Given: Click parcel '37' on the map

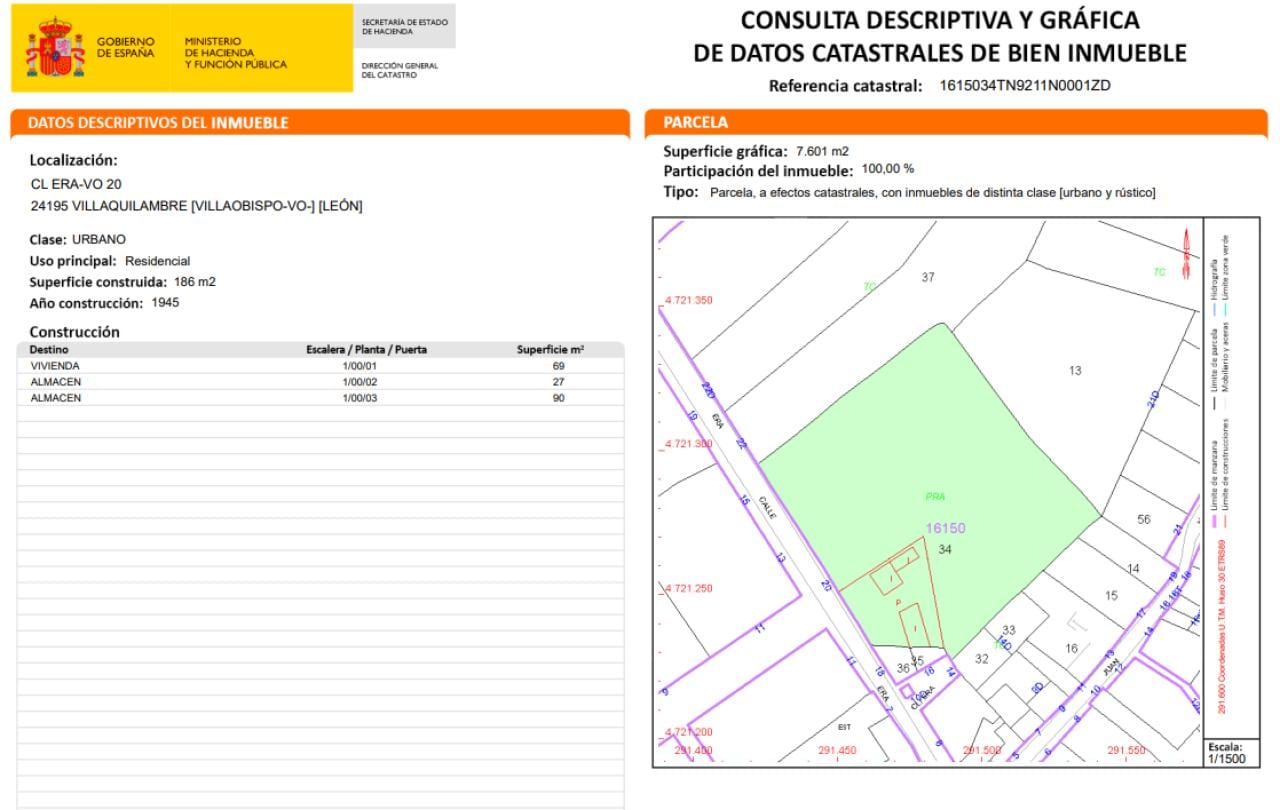Looking at the screenshot, I should coord(928,277).
